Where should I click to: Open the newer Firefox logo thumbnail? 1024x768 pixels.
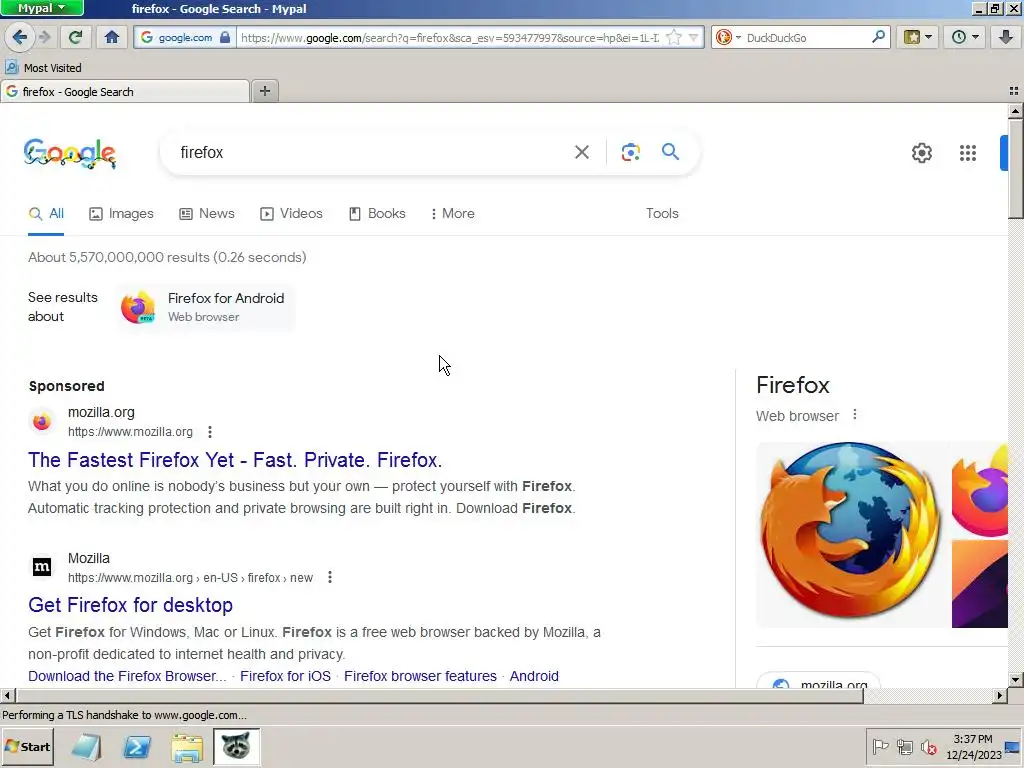coord(980,489)
